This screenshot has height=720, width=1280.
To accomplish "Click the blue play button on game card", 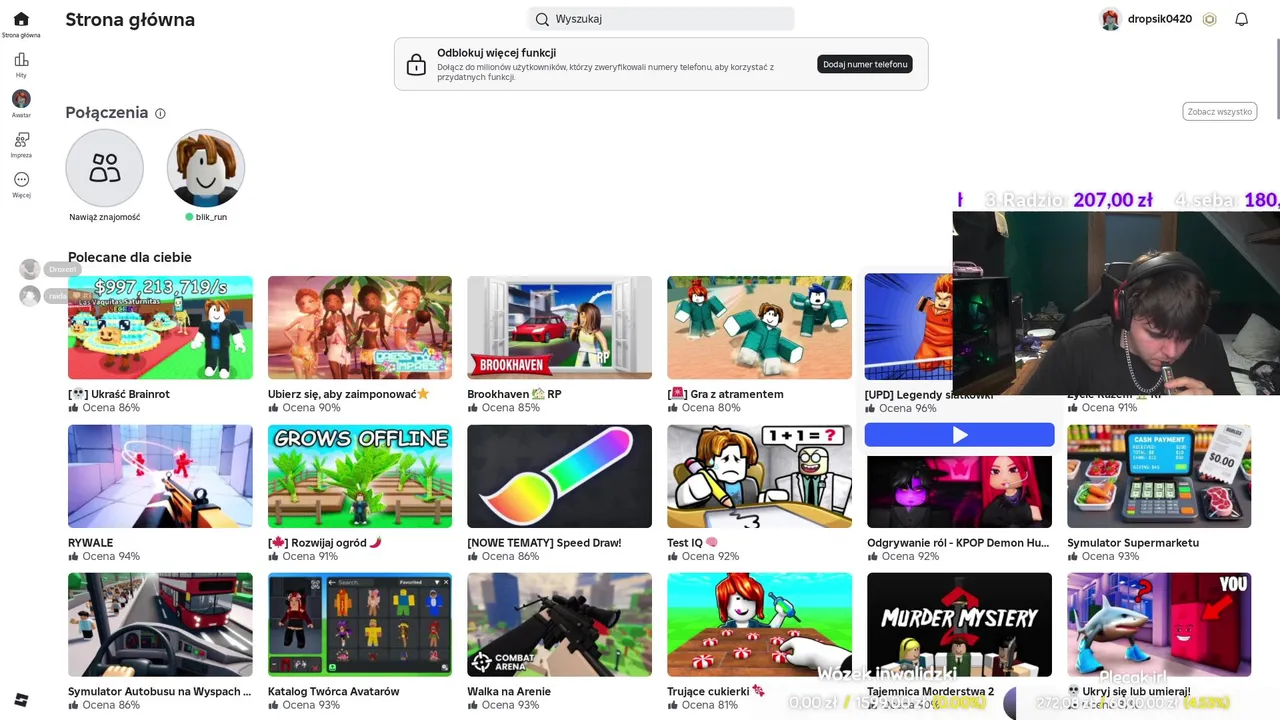I will [x=959, y=435].
